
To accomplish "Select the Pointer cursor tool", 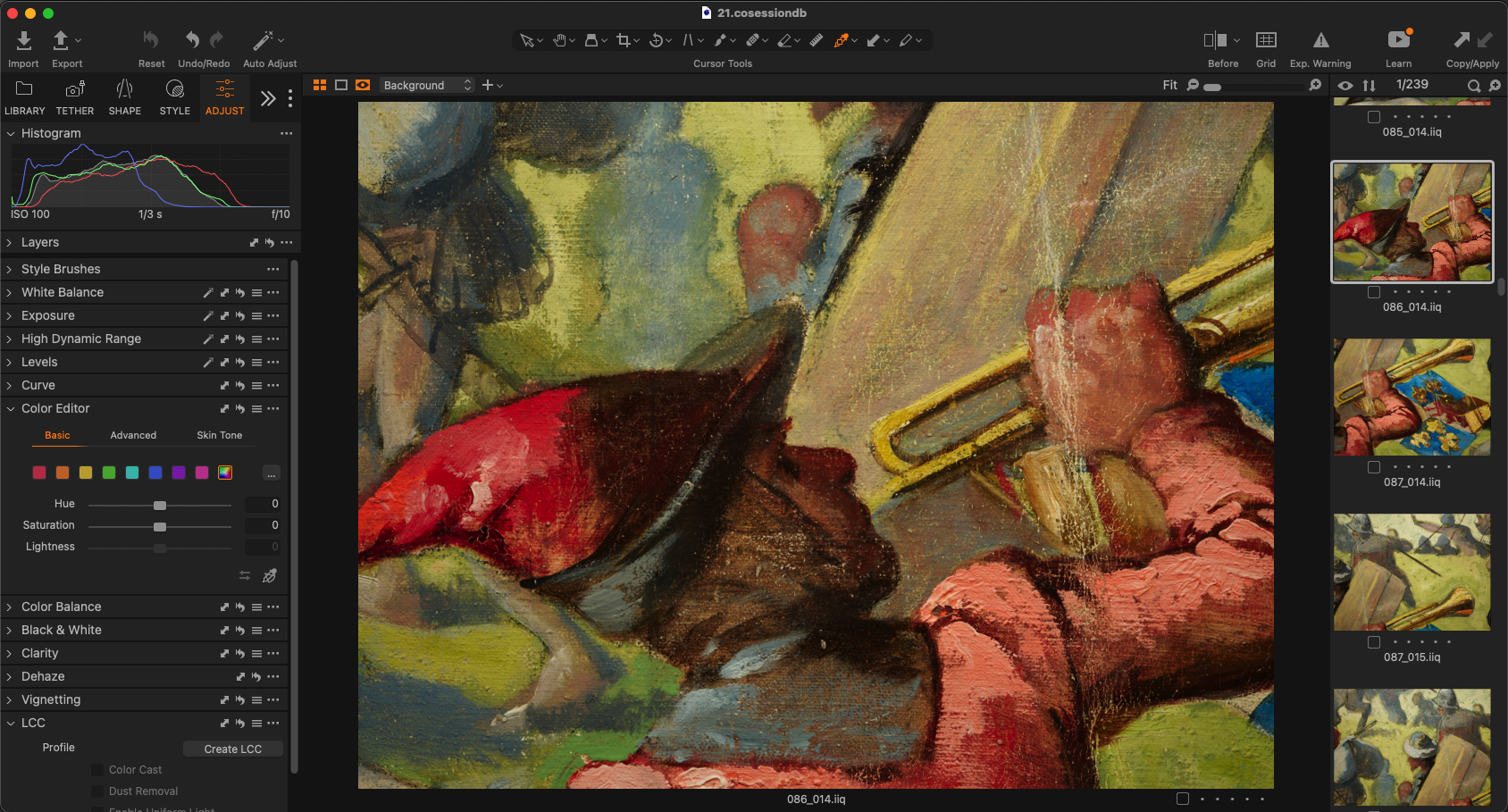I will (527, 40).
